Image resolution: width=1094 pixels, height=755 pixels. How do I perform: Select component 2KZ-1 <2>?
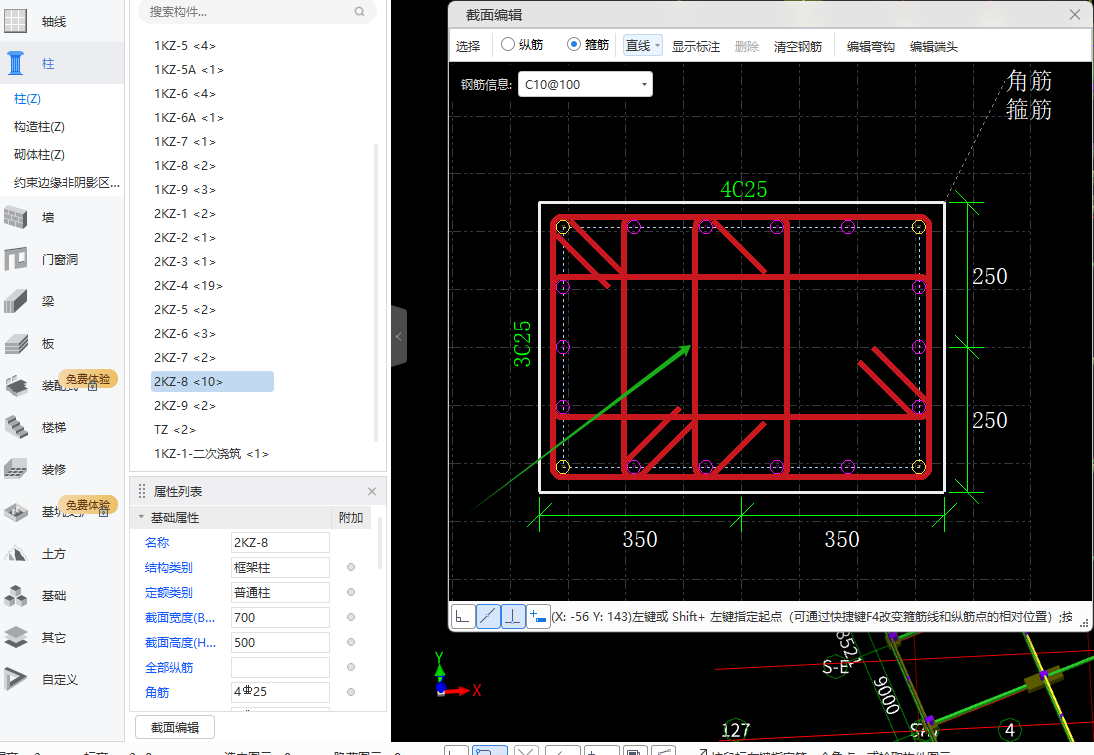185,214
